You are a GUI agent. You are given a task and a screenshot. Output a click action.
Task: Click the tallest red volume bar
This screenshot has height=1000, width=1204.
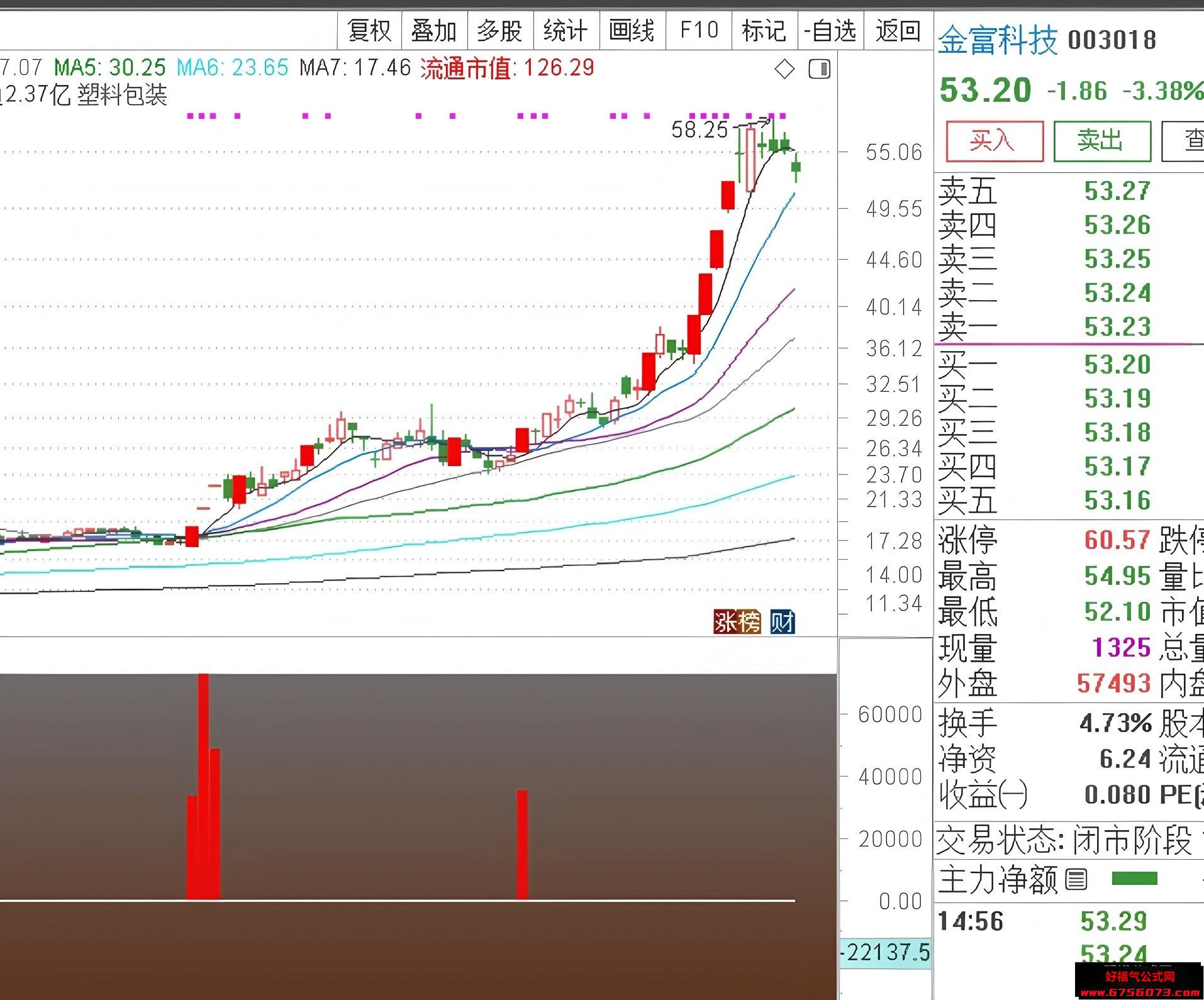pyautogui.click(x=203, y=787)
